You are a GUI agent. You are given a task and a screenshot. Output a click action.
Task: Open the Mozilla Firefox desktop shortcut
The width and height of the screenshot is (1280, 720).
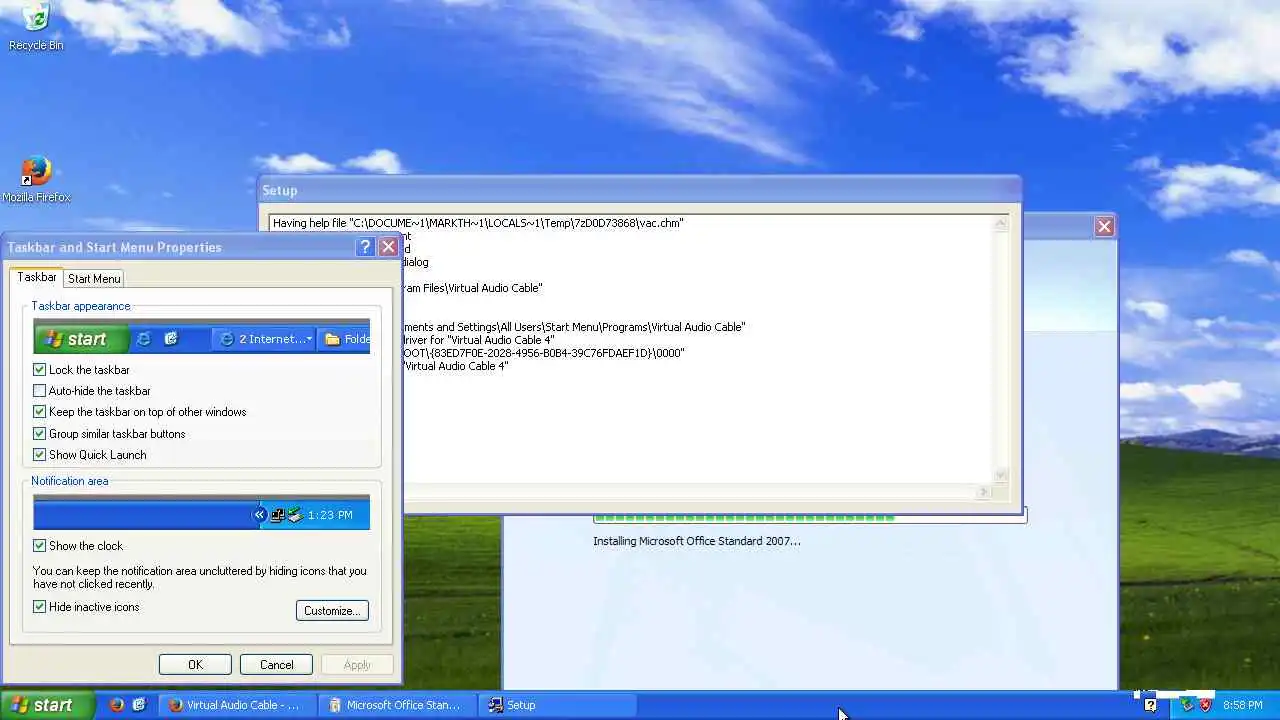36,180
